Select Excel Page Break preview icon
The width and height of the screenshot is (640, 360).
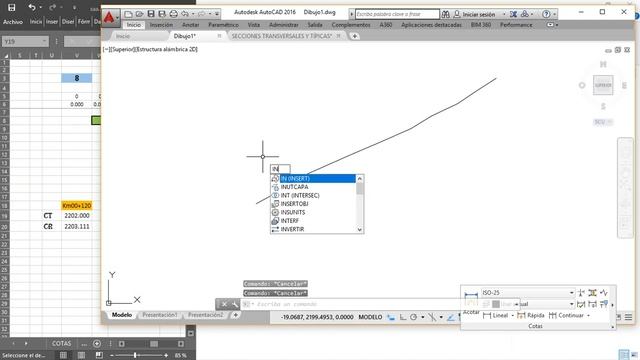[99, 356]
